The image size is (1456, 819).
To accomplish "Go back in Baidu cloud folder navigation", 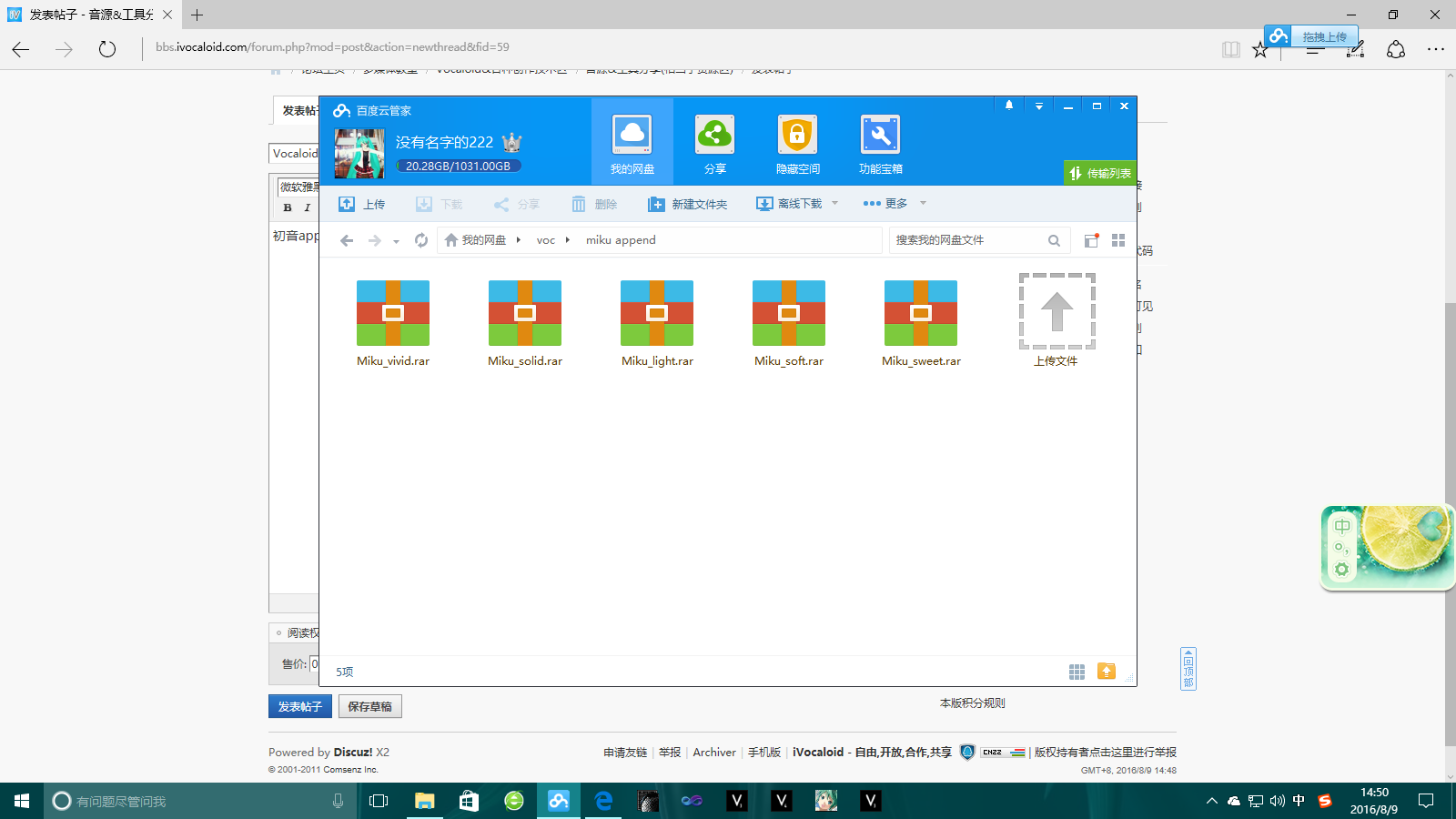I will [347, 240].
